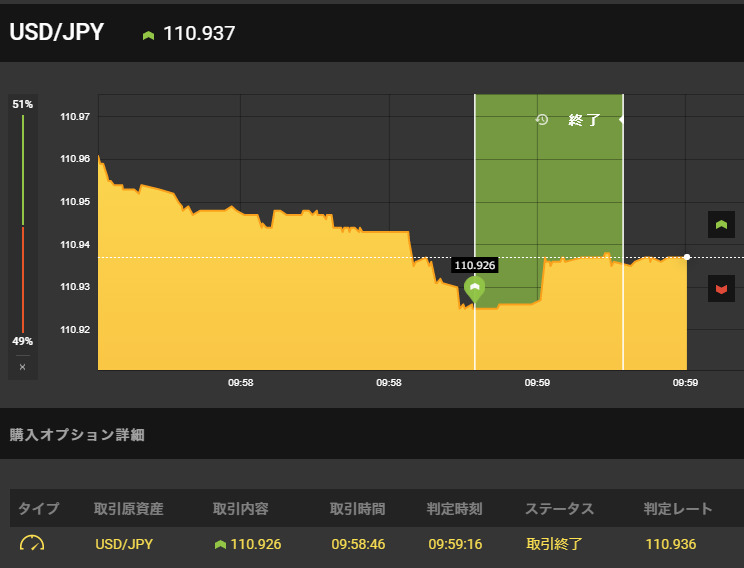Click the green entry pin marker on chart

pyautogui.click(x=474, y=289)
